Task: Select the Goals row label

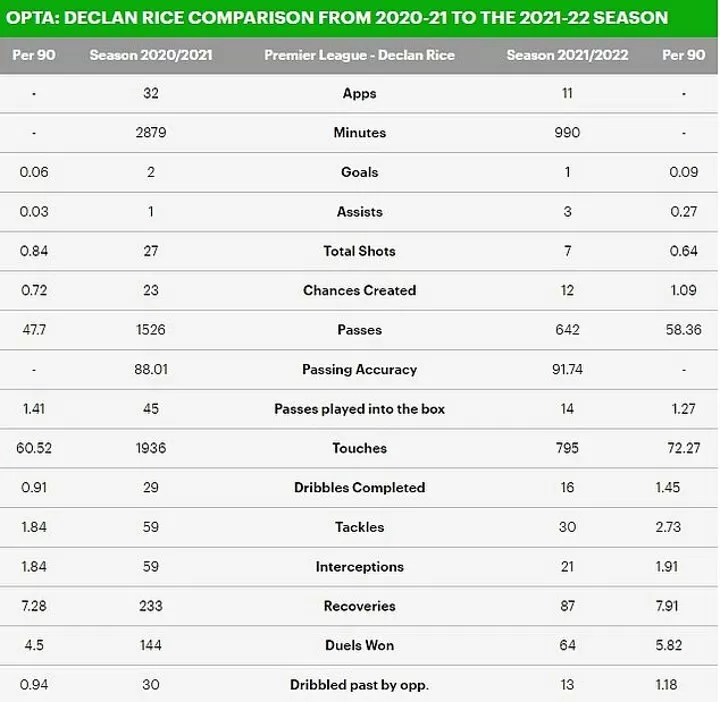Action: pyautogui.click(x=360, y=172)
